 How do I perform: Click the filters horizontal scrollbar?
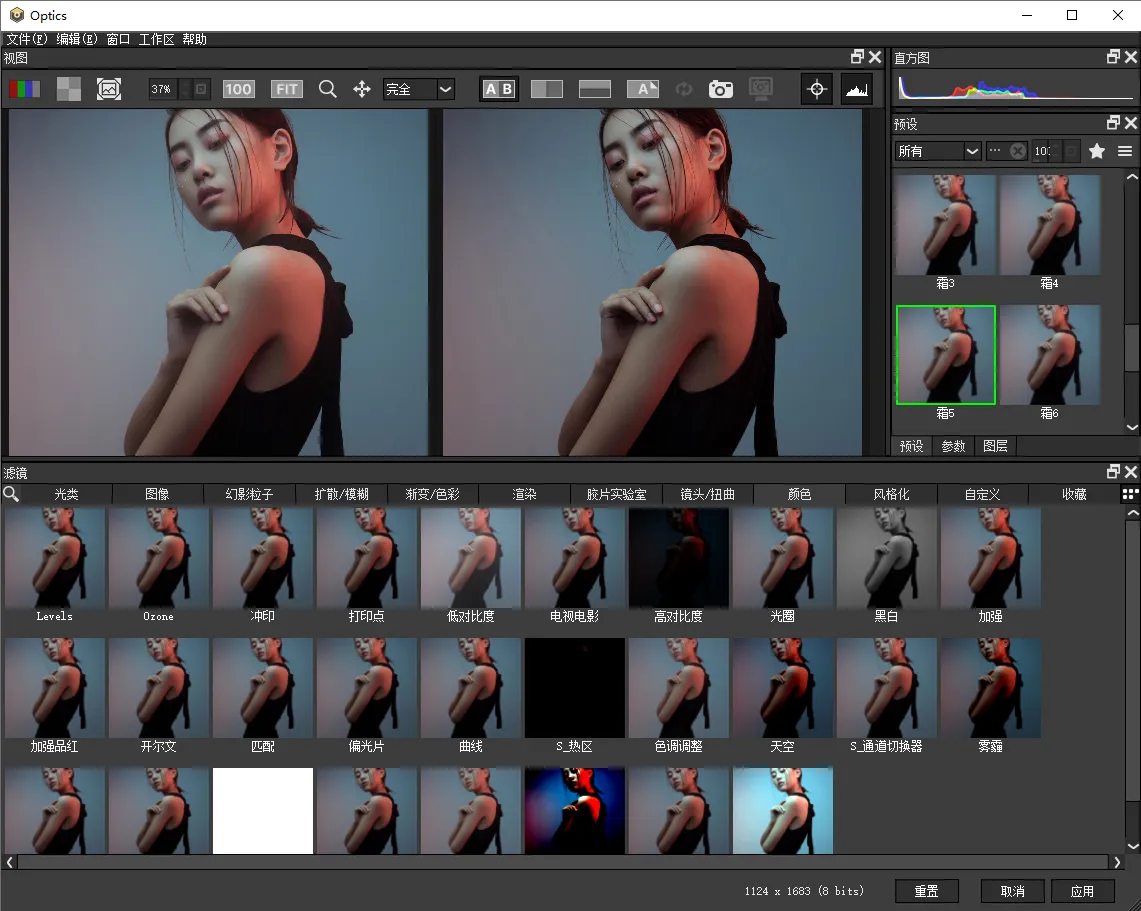pyautogui.click(x=564, y=862)
